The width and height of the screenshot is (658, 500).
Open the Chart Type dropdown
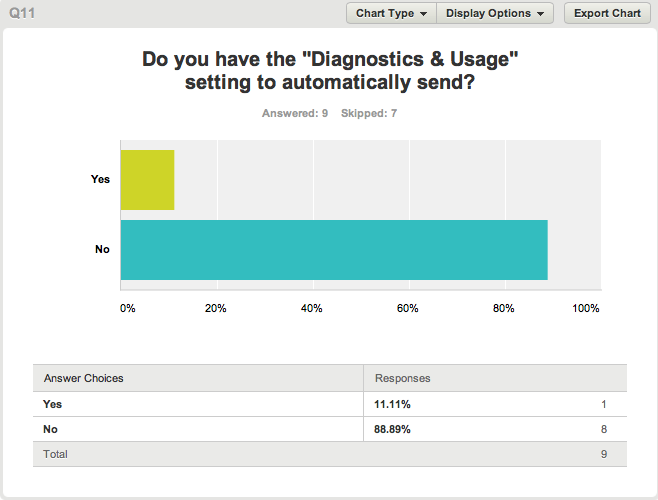(x=391, y=13)
